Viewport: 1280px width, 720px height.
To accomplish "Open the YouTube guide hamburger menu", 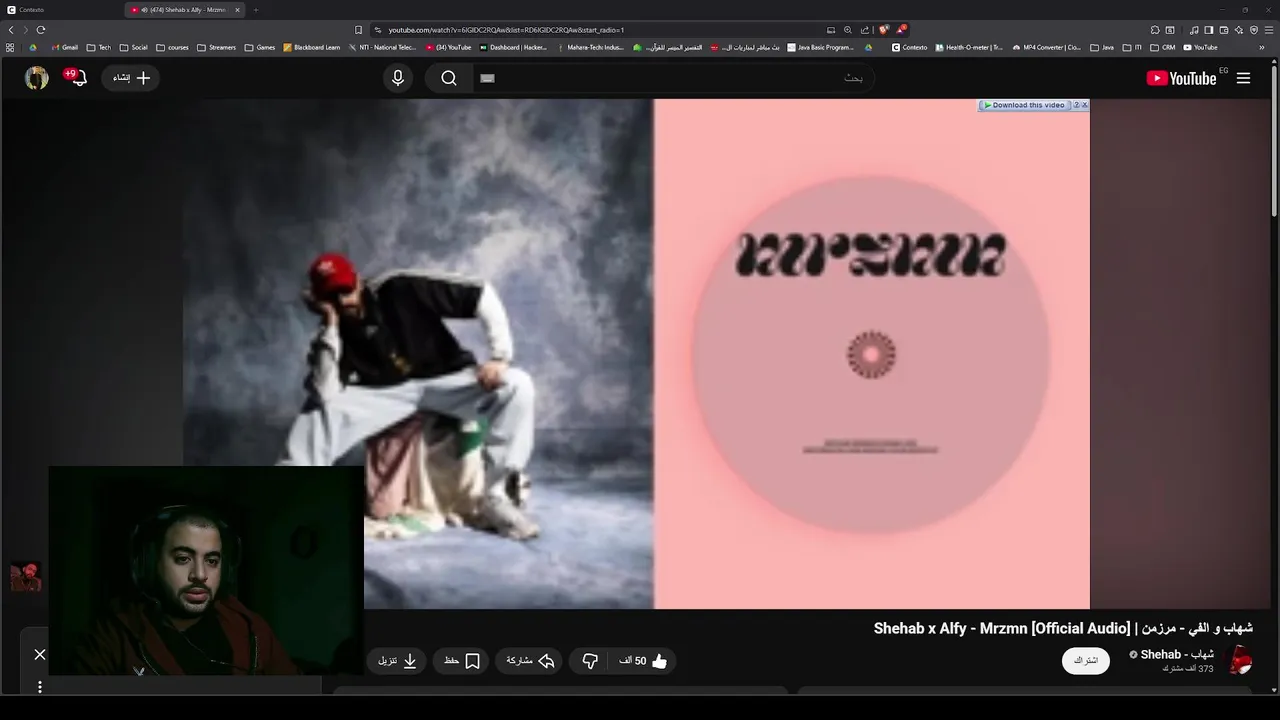I will point(1243,78).
